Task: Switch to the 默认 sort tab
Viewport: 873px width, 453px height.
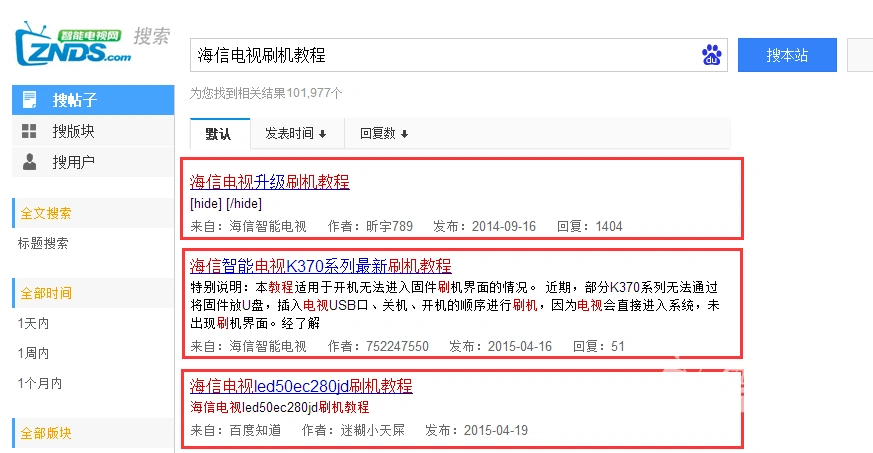Action: click(219, 134)
